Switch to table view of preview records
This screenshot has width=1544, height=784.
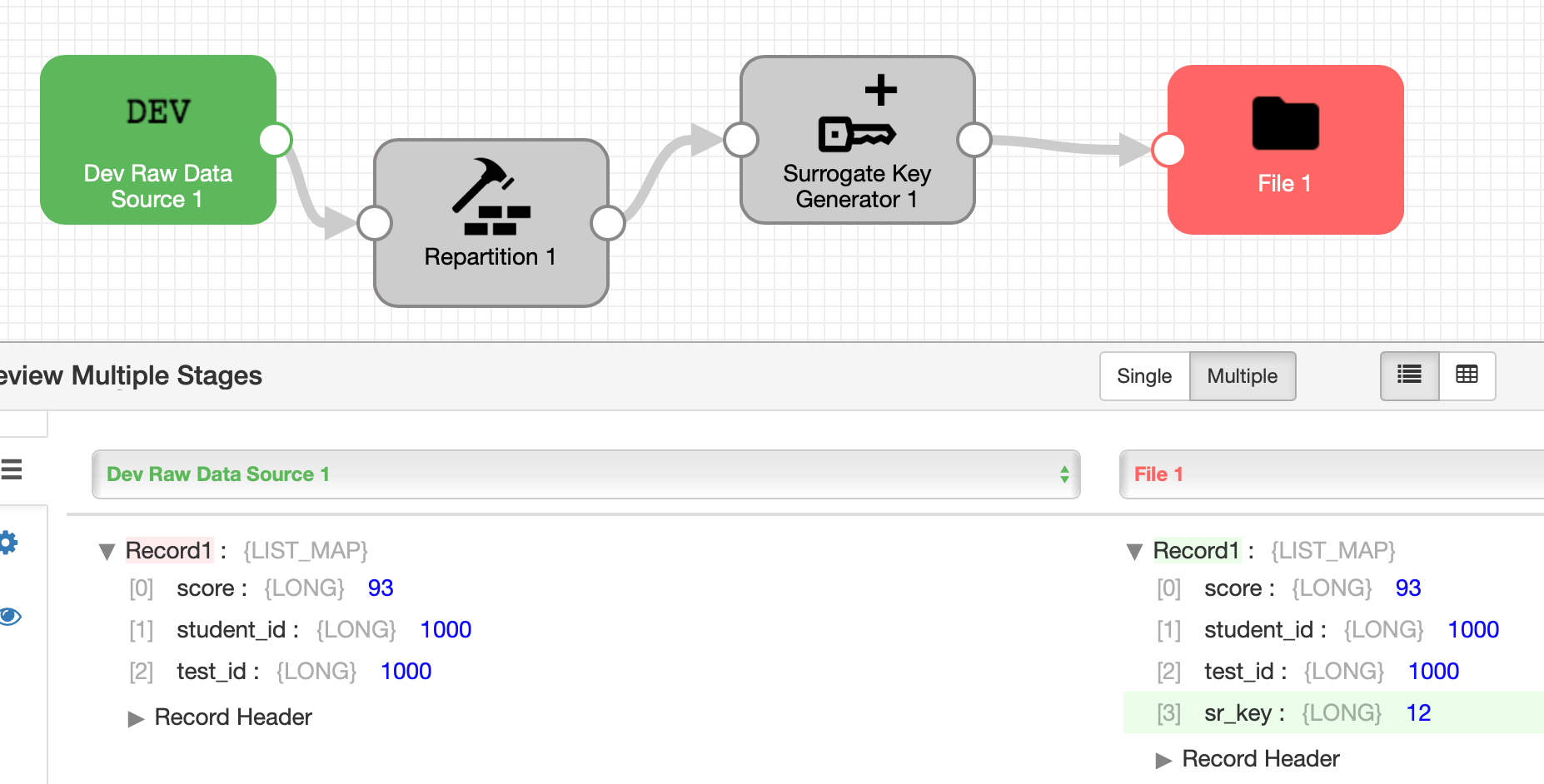tap(1466, 375)
